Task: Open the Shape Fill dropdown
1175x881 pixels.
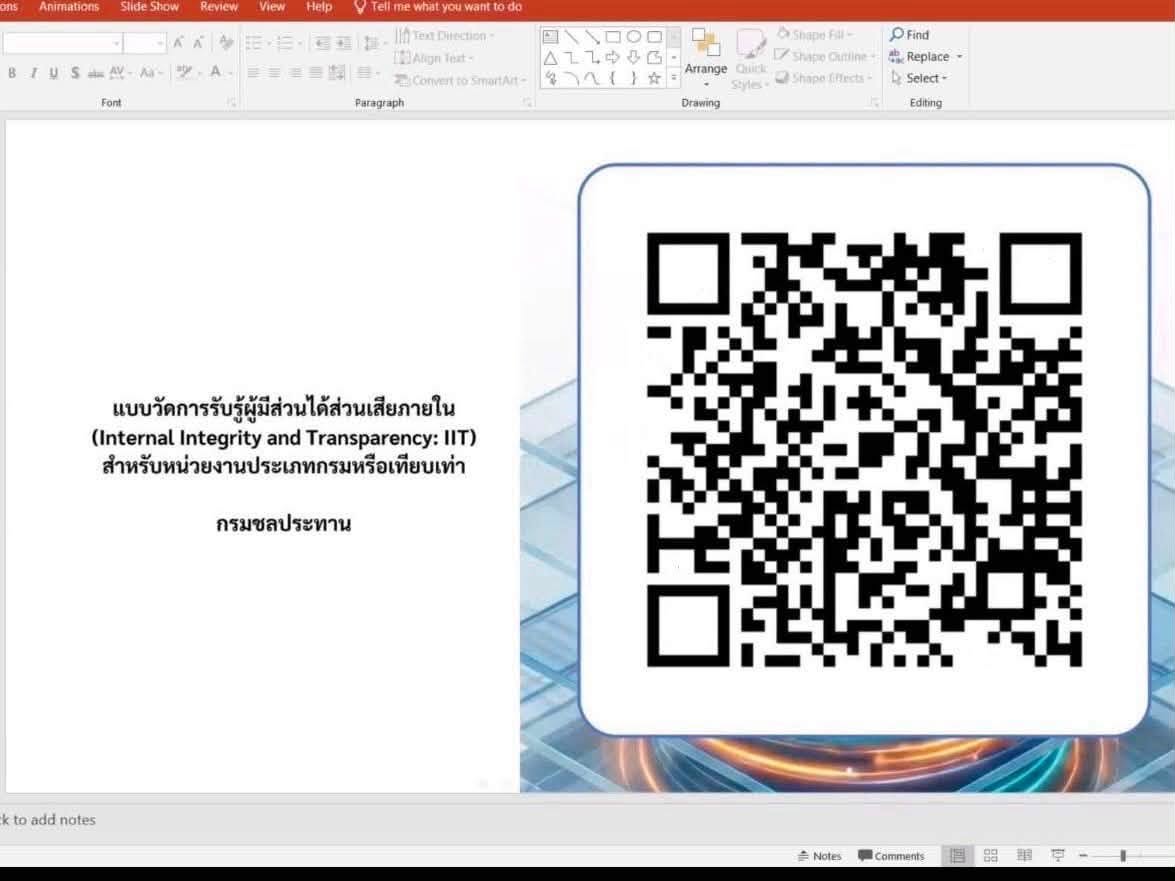Action: click(815, 34)
